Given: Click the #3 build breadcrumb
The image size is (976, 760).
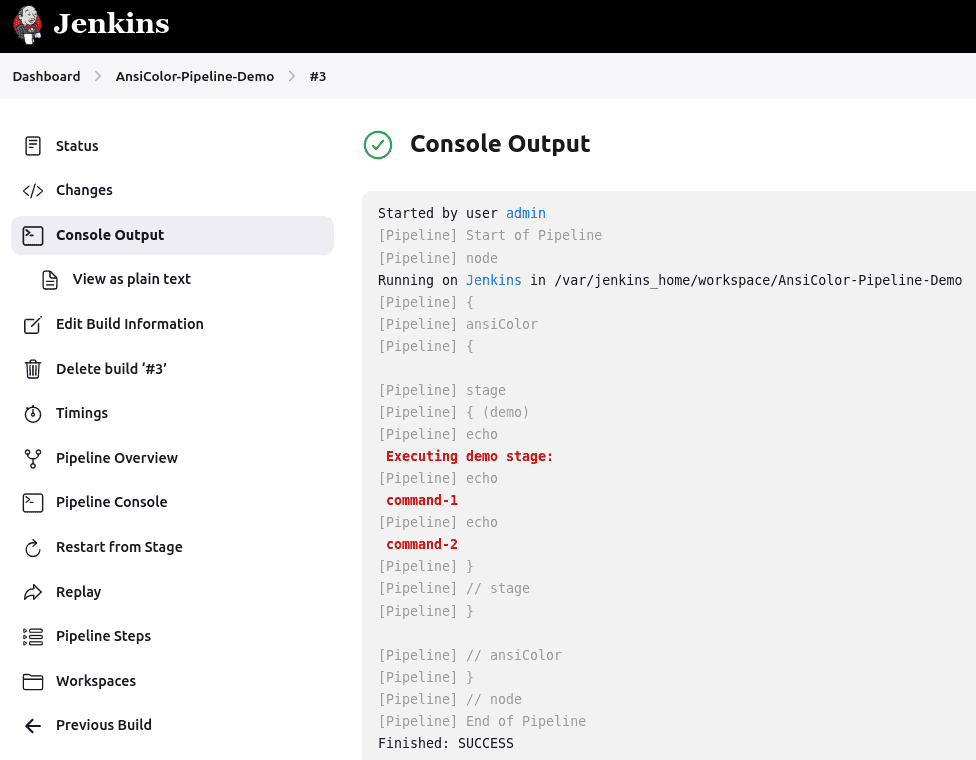Looking at the screenshot, I should (318, 77).
